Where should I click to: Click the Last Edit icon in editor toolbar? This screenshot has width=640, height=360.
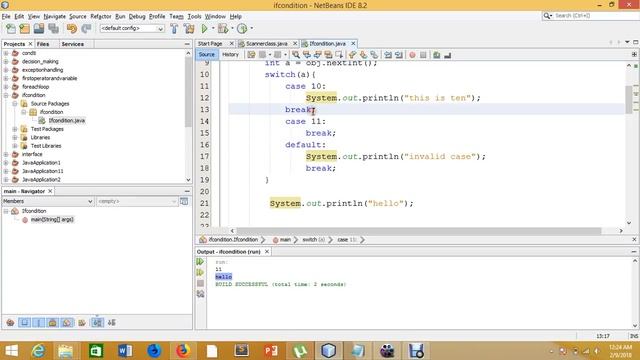(251, 55)
